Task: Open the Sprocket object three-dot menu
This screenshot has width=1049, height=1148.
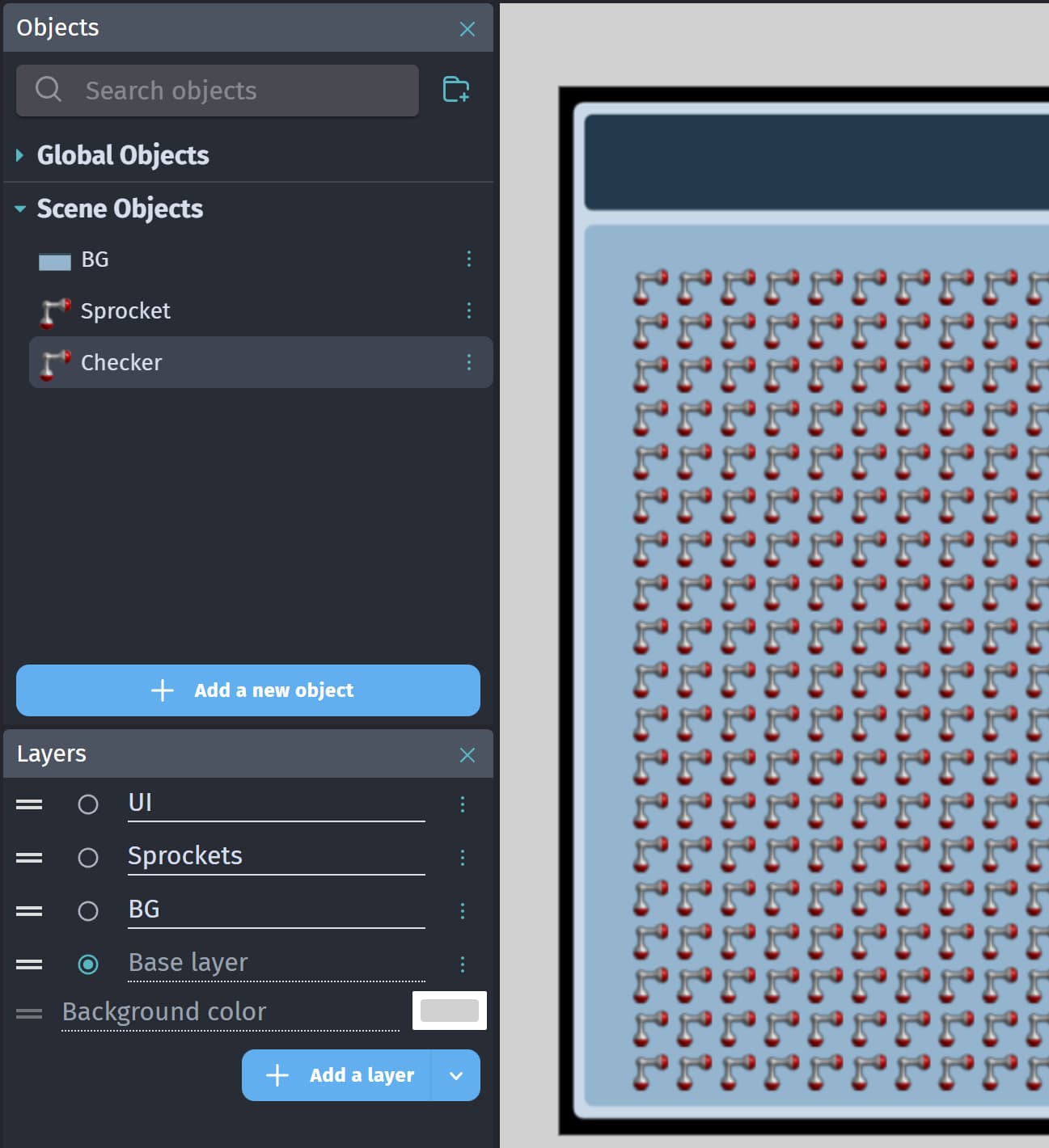Action: tap(469, 310)
